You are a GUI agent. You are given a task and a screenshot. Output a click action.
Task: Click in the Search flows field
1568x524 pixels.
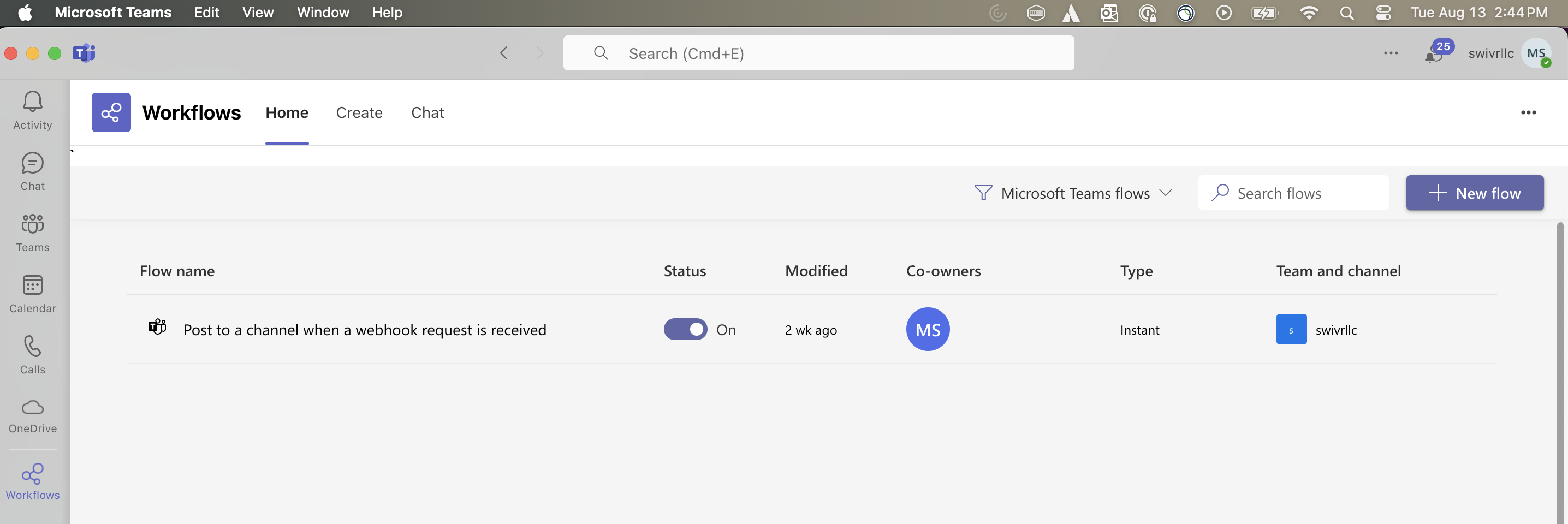[1293, 193]
